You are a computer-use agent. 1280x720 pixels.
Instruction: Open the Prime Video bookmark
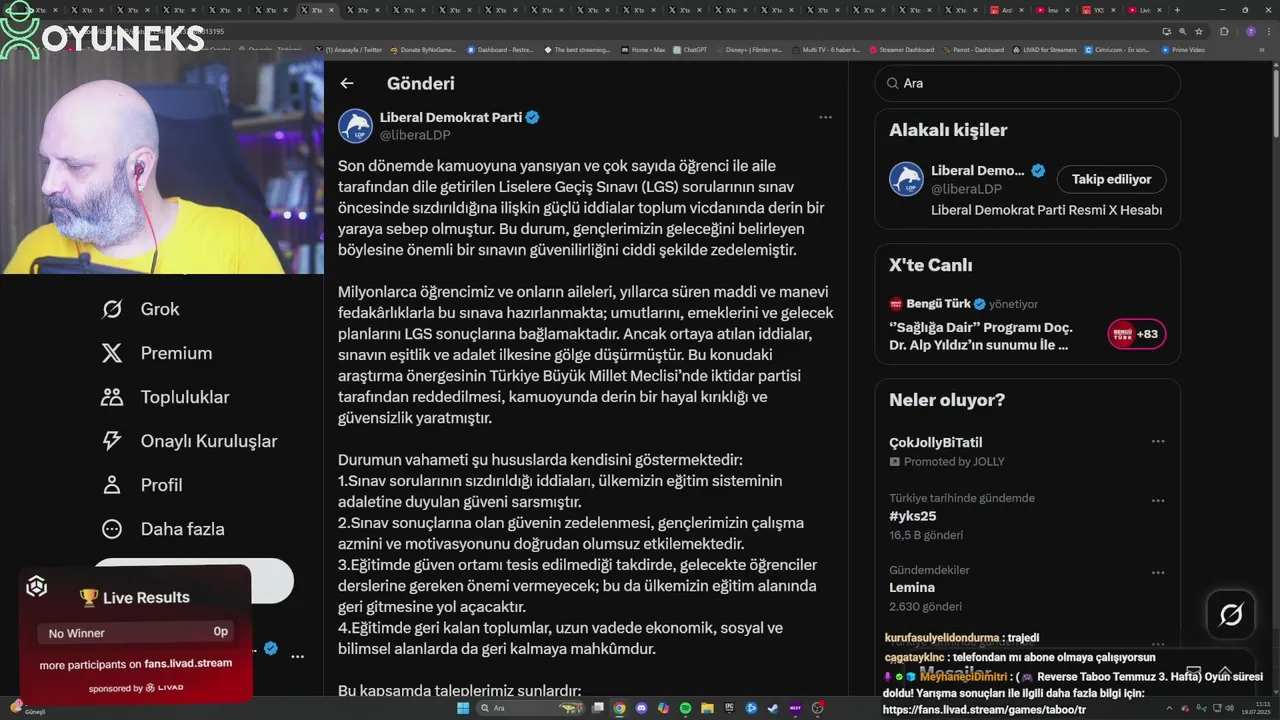click(1183, 49)
